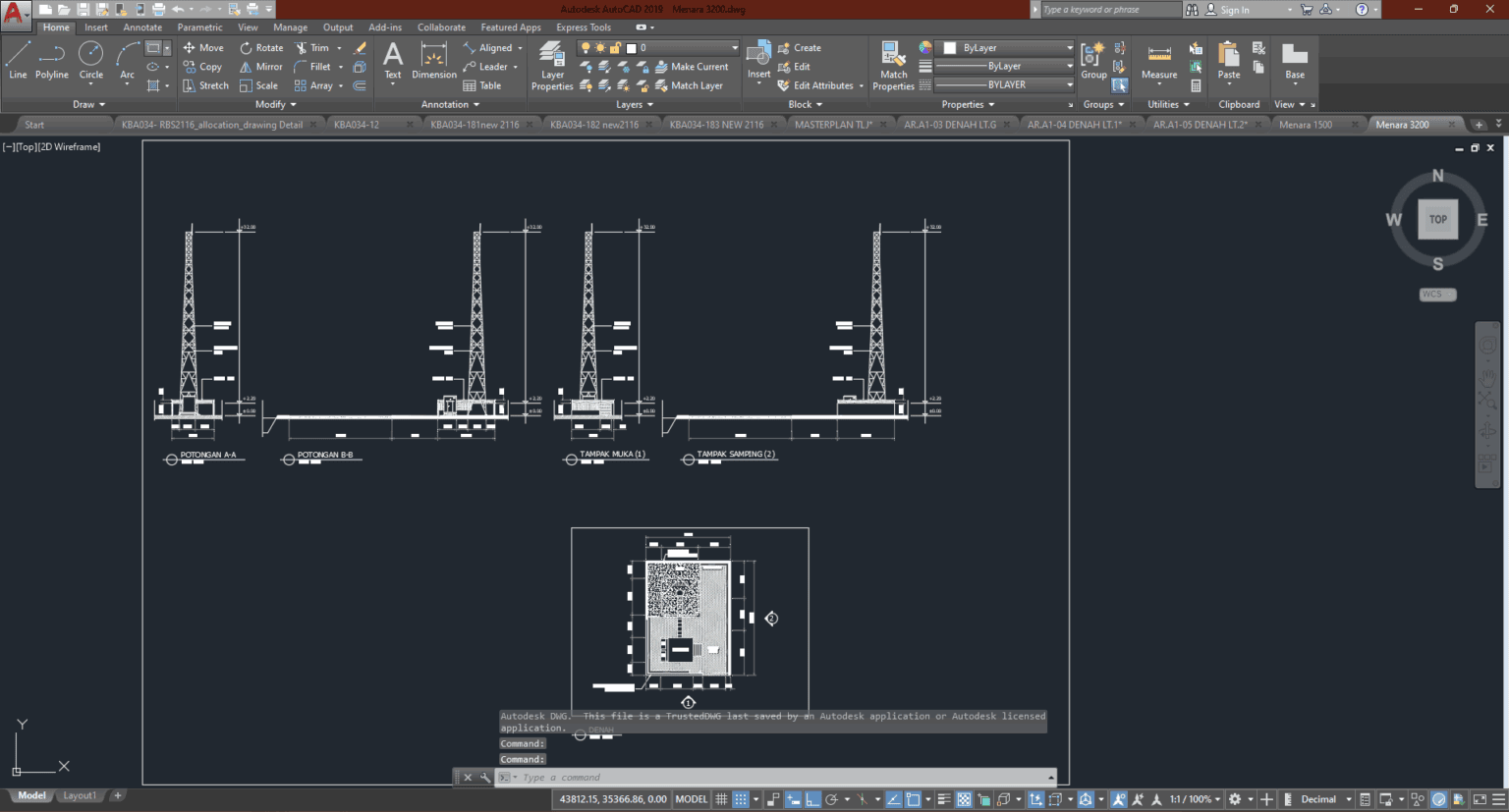Select the Mirror tool
The image size is (1509, 812).
click(x=260, y=66)
